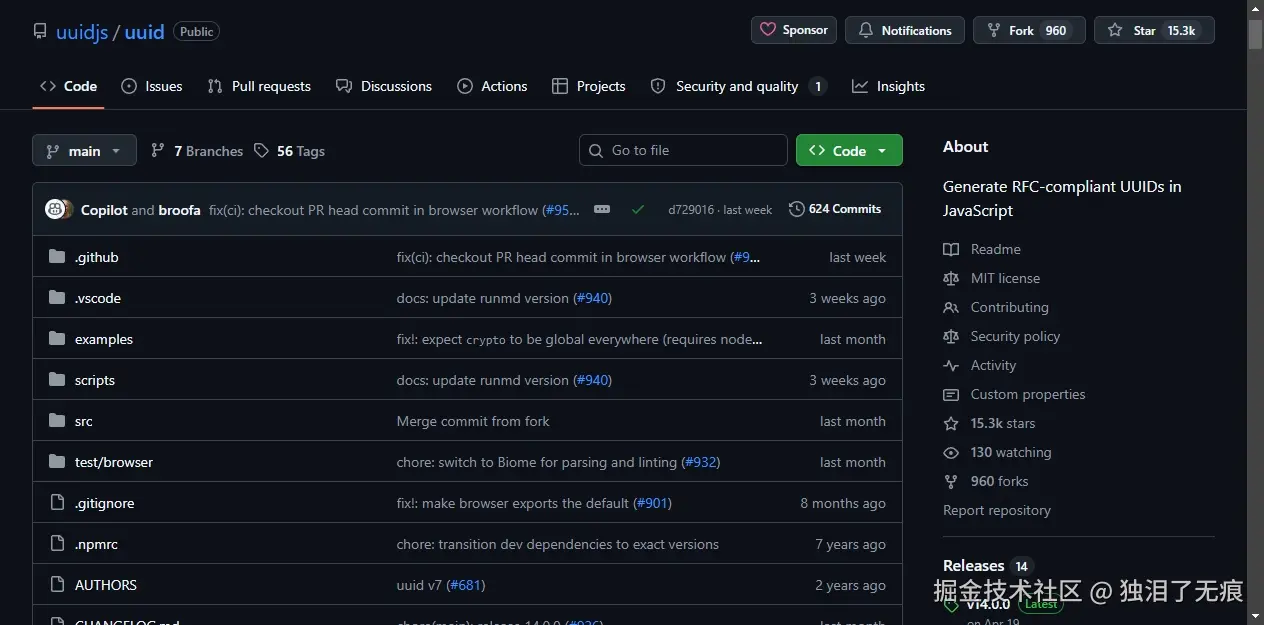Image resolution: width=1264 pixels, height=625 pixels.
Task: Open the 7 Branches link
Action: (197, 151)
